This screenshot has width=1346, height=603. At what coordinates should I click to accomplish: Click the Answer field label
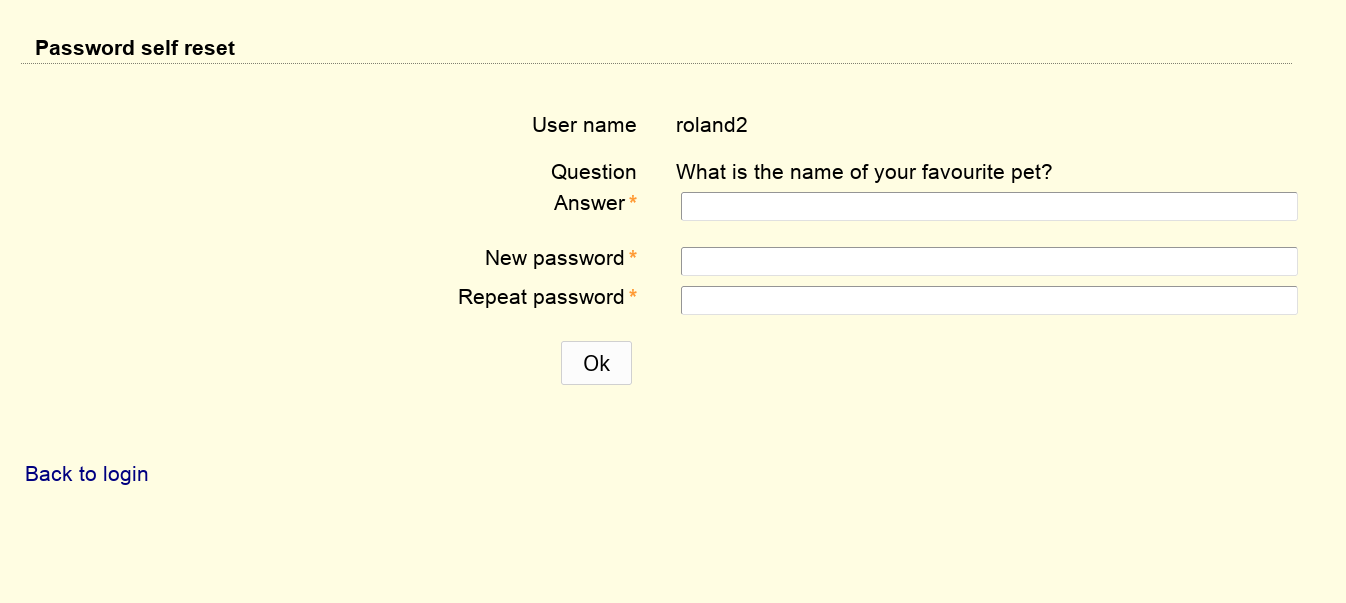pyautogui.click(x=590, y=203)
